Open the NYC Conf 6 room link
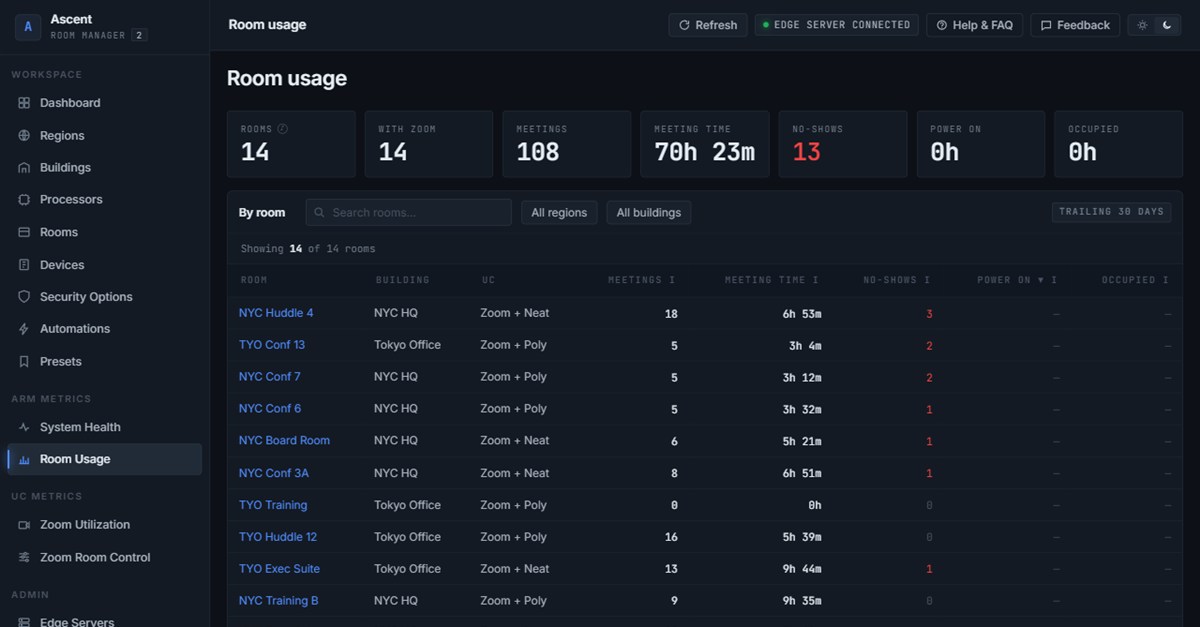 click(269, 409)
